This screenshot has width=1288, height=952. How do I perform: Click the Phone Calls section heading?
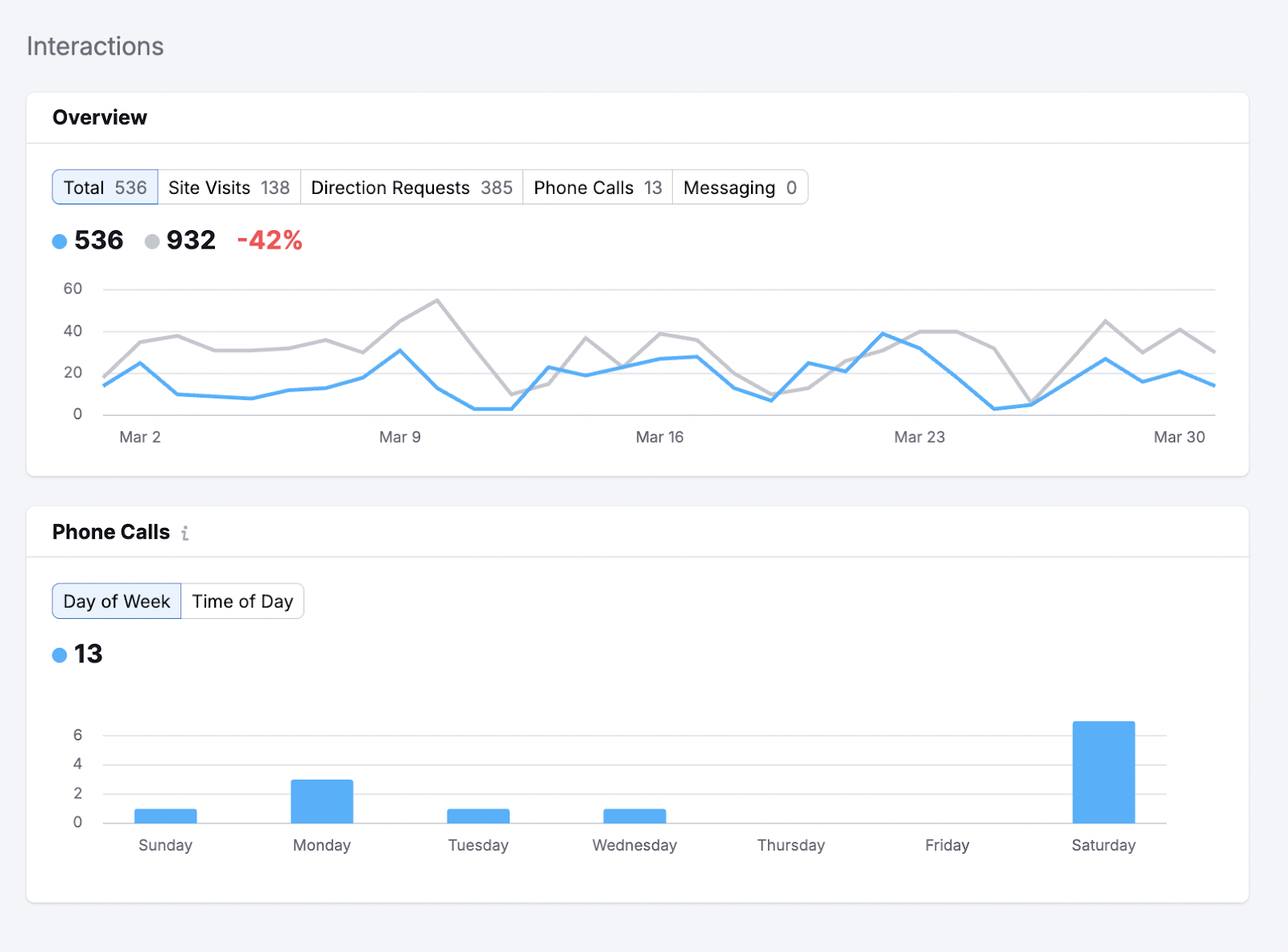click(x=111, y=531)
